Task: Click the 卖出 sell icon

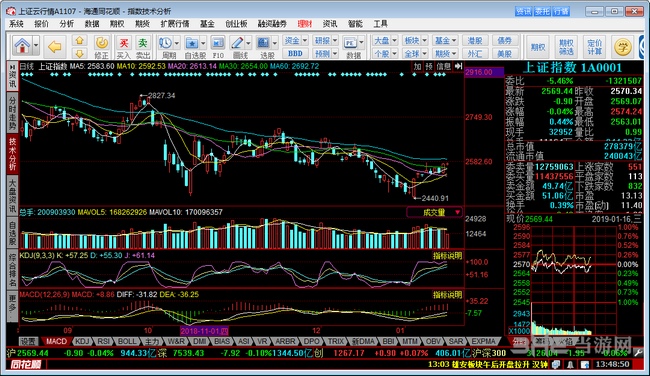Action: tap(143, 47)
